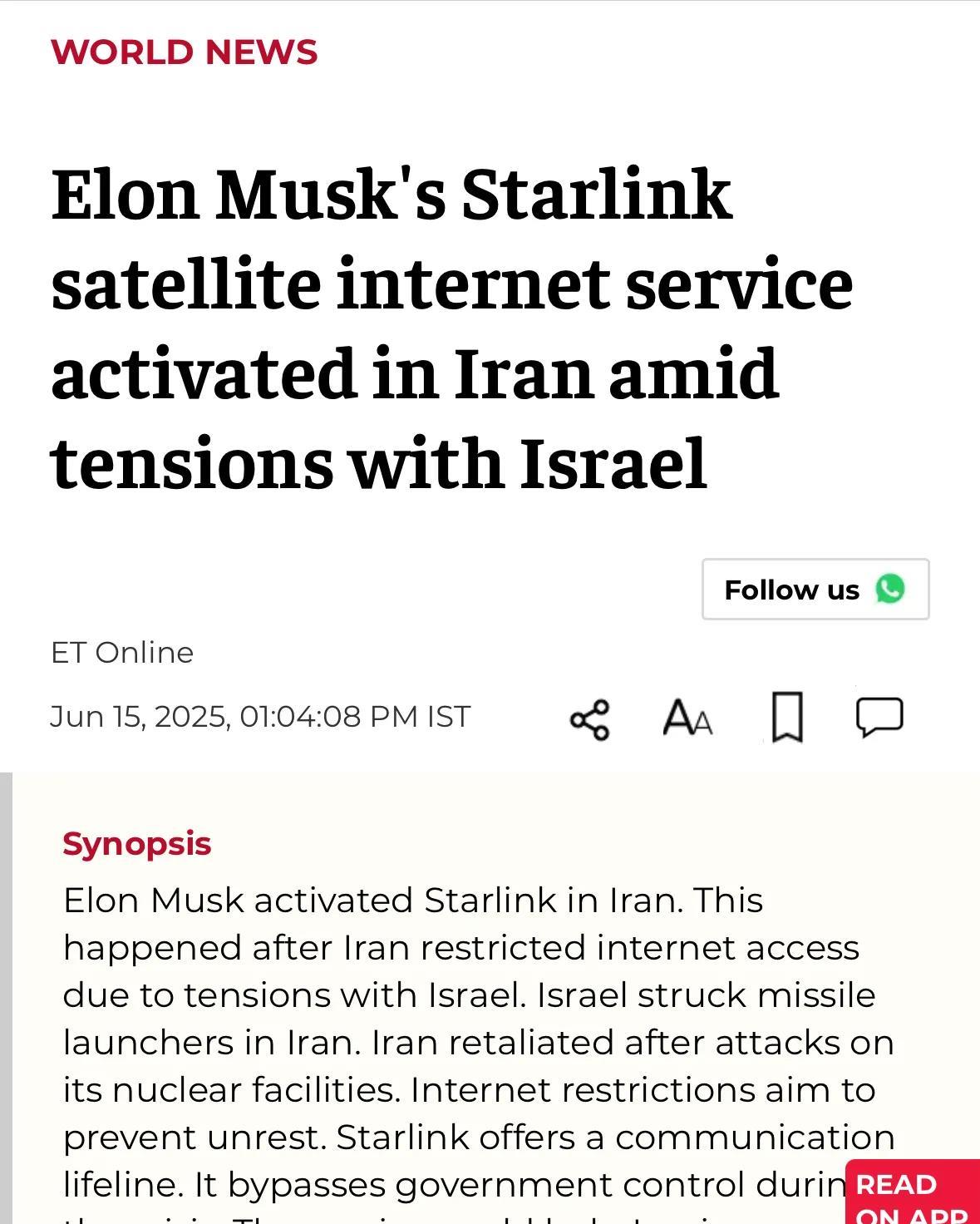The width and height of the screenshot is (980, 1224).
Task: Click the Starlink article headline
Action: click(452, 328)
